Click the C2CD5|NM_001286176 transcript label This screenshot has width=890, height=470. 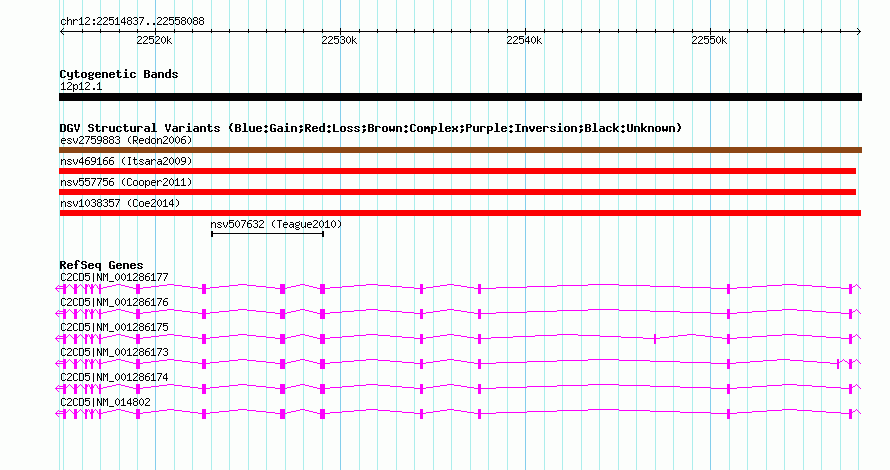114,303
